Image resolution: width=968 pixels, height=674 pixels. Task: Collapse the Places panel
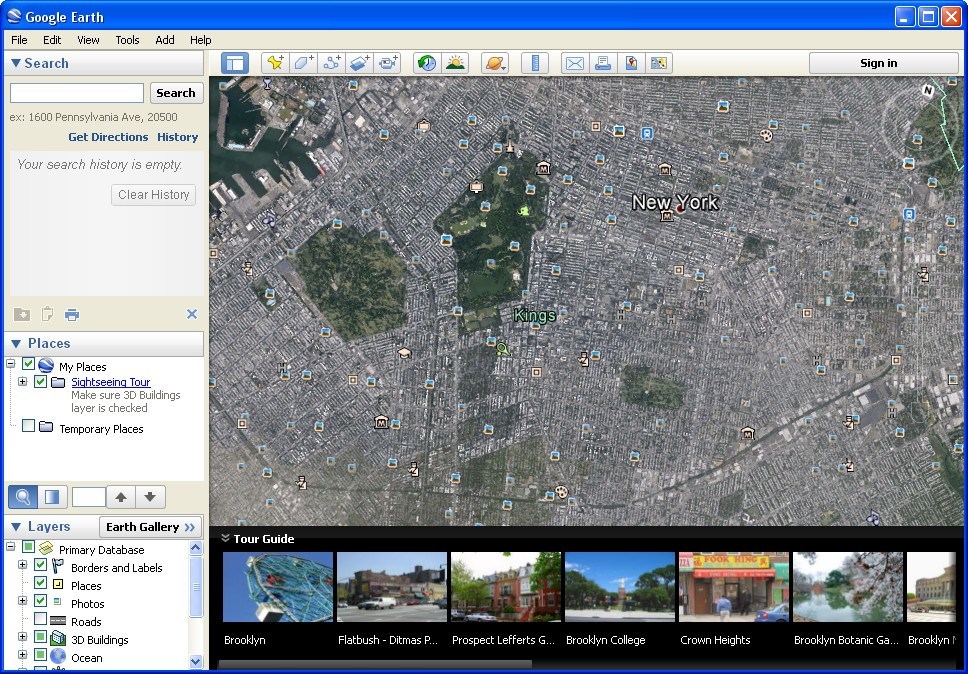point(14,343)
